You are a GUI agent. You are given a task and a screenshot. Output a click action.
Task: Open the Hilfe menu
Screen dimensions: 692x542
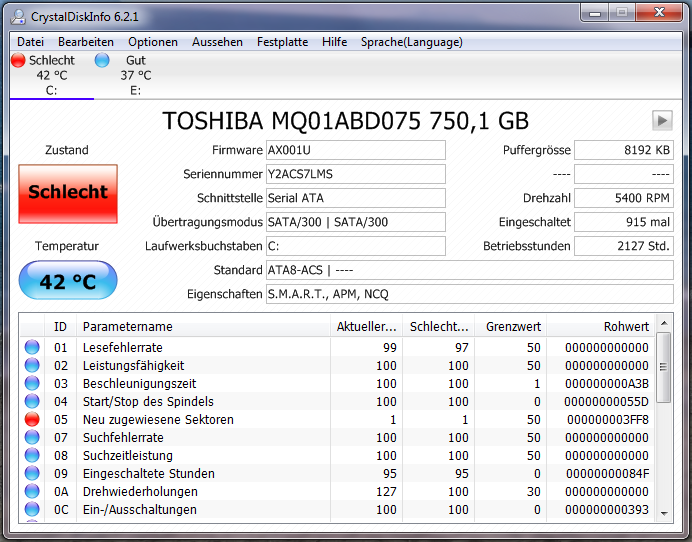click(x=335, y=42)
